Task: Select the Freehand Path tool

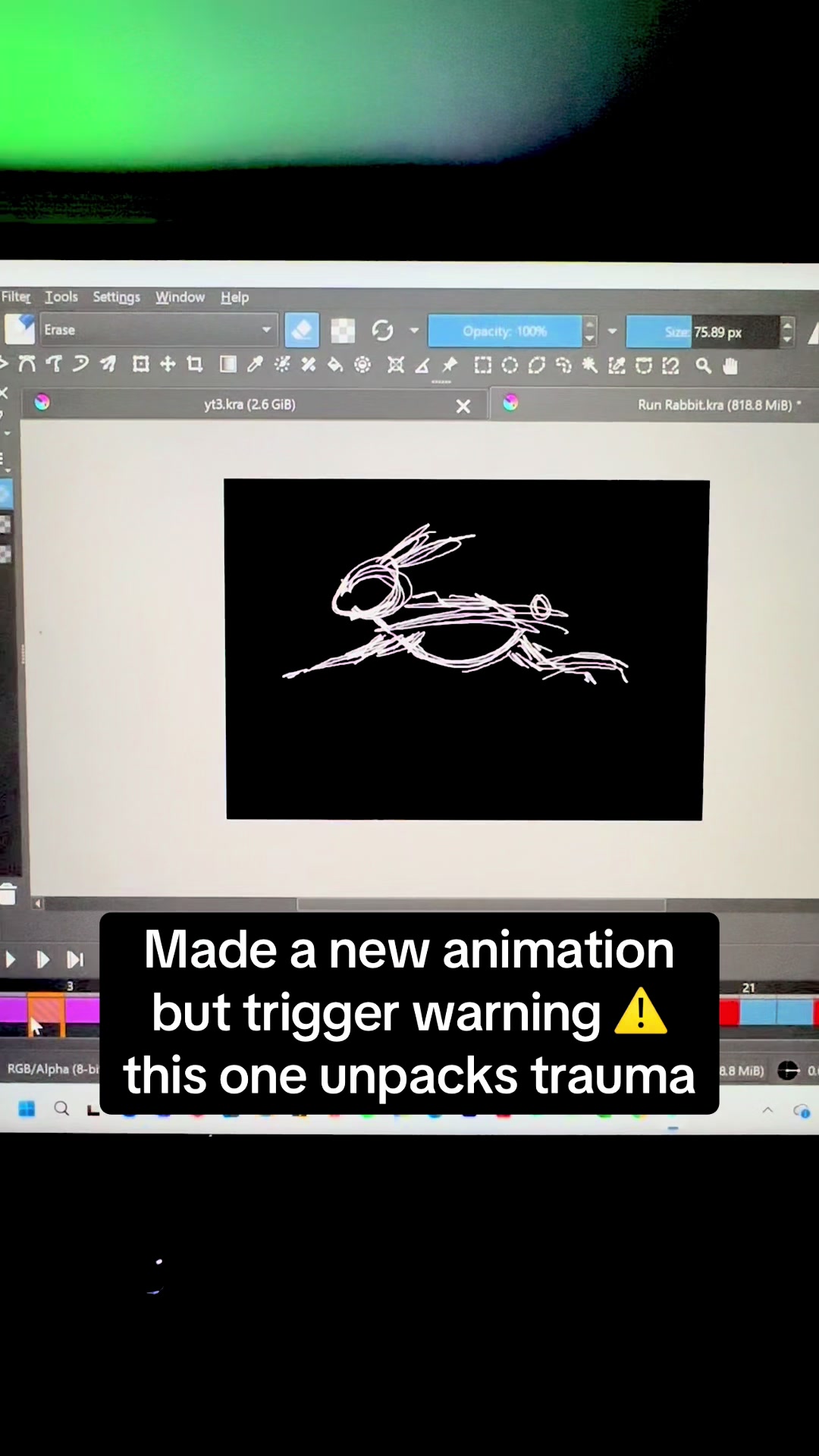Action: click(x=54, y=364)
